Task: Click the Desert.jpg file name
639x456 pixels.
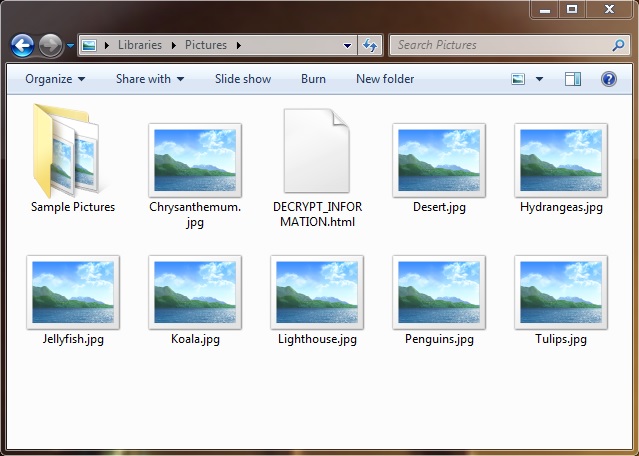Action: click(x=439, y=207)
